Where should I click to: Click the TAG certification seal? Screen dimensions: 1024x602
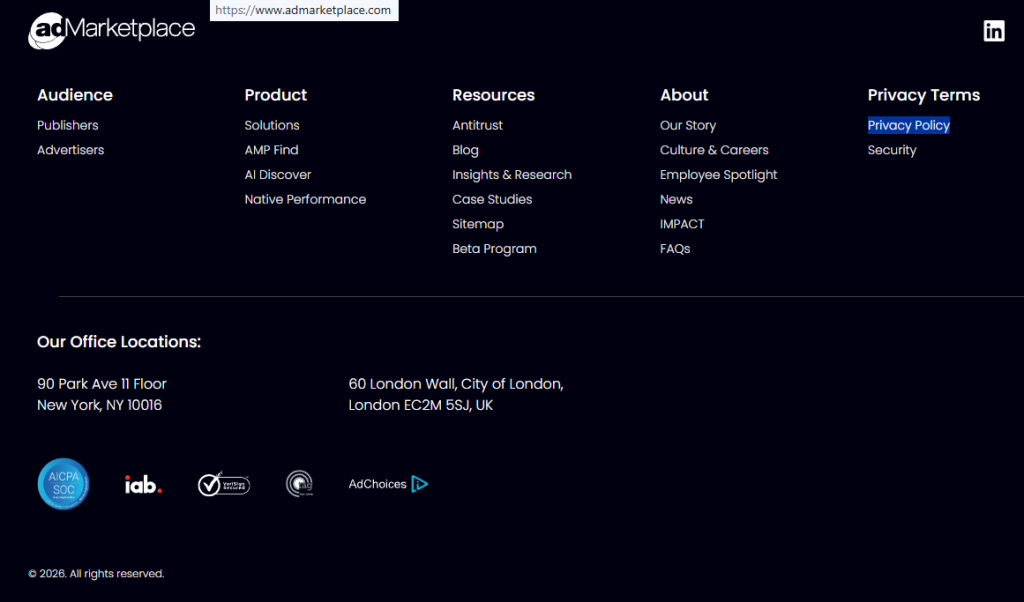299,484
